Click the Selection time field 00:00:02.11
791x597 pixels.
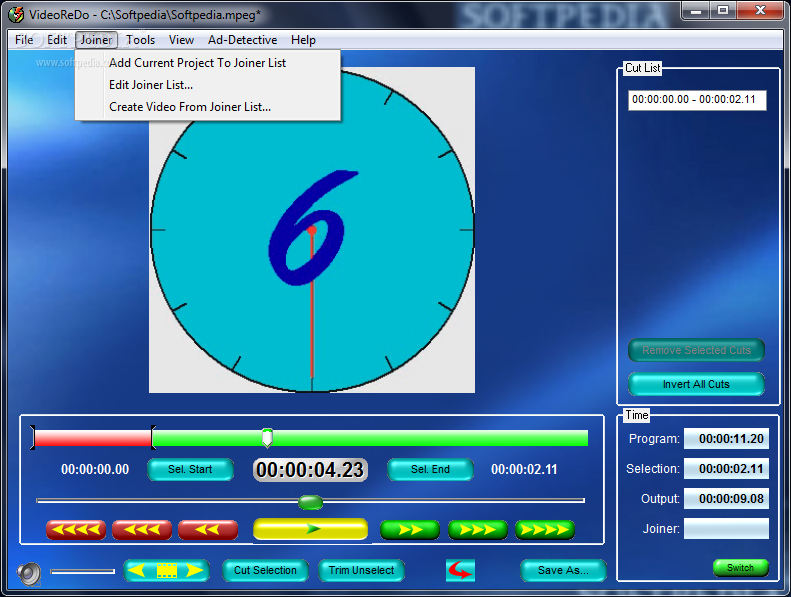[x=726, y=469]
